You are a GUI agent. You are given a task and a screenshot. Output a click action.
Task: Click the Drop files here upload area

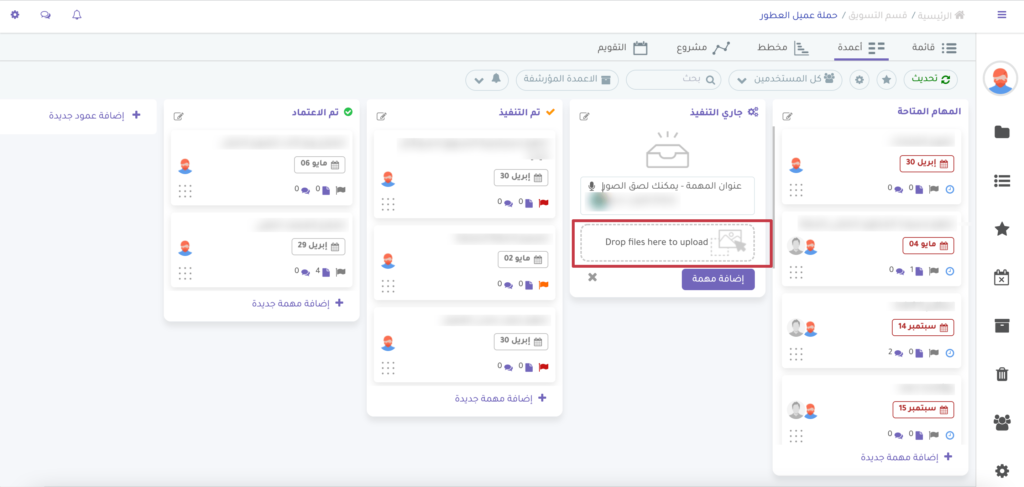[667, 242]
